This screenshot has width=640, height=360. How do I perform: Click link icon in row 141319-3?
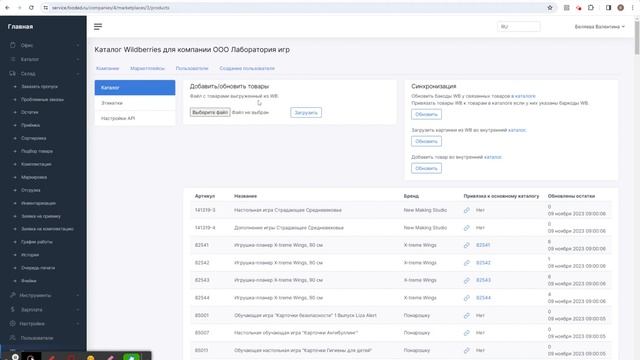(467, 210)
